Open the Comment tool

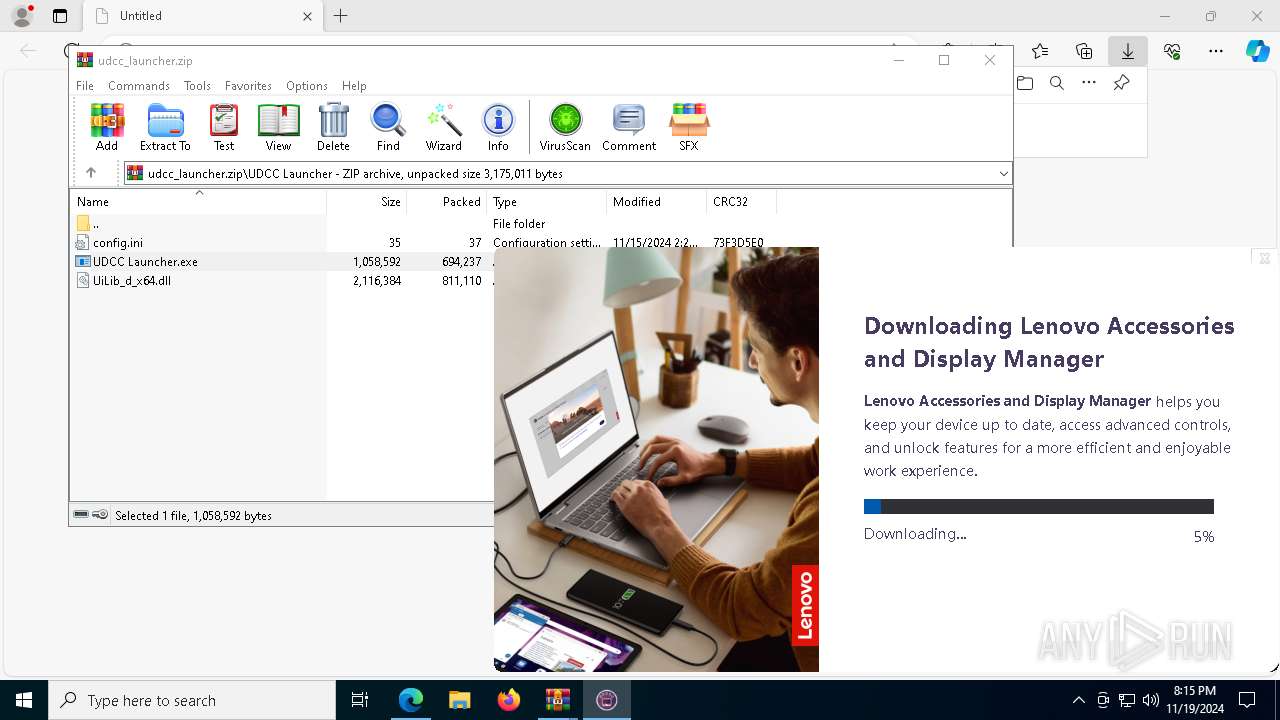(x=629, y=127)
